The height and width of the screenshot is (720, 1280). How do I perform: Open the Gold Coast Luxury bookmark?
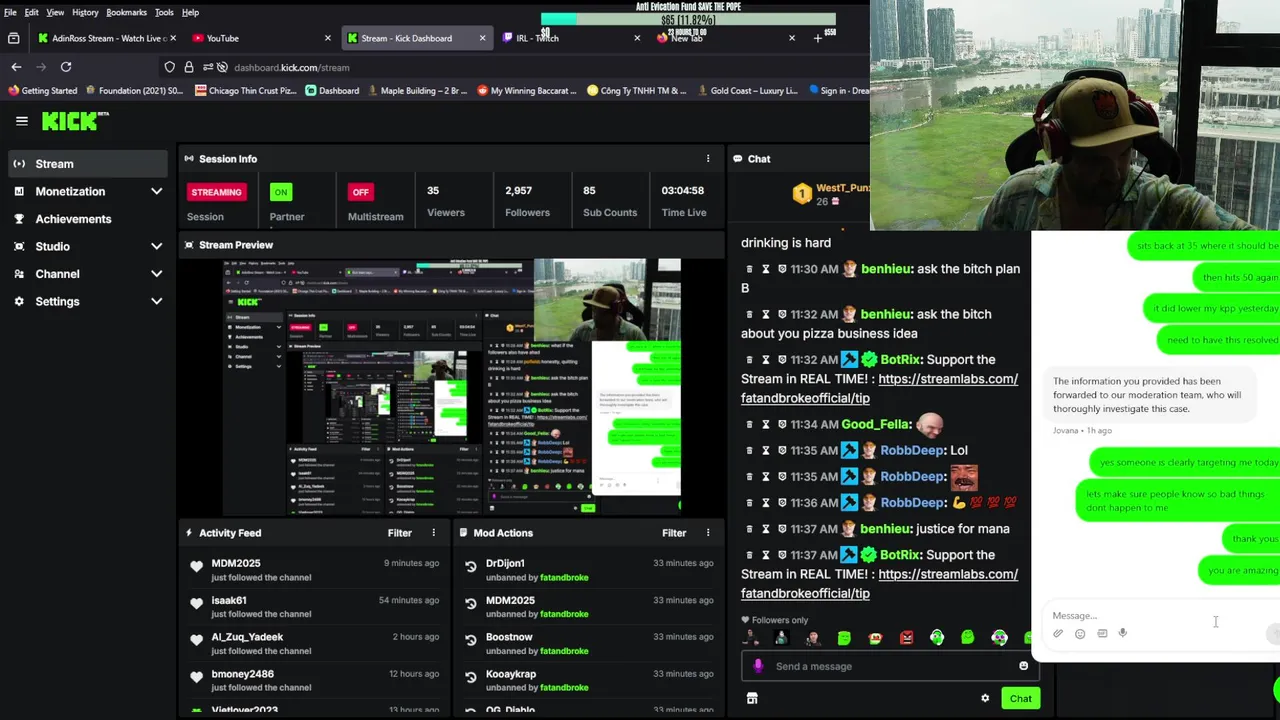746,91
